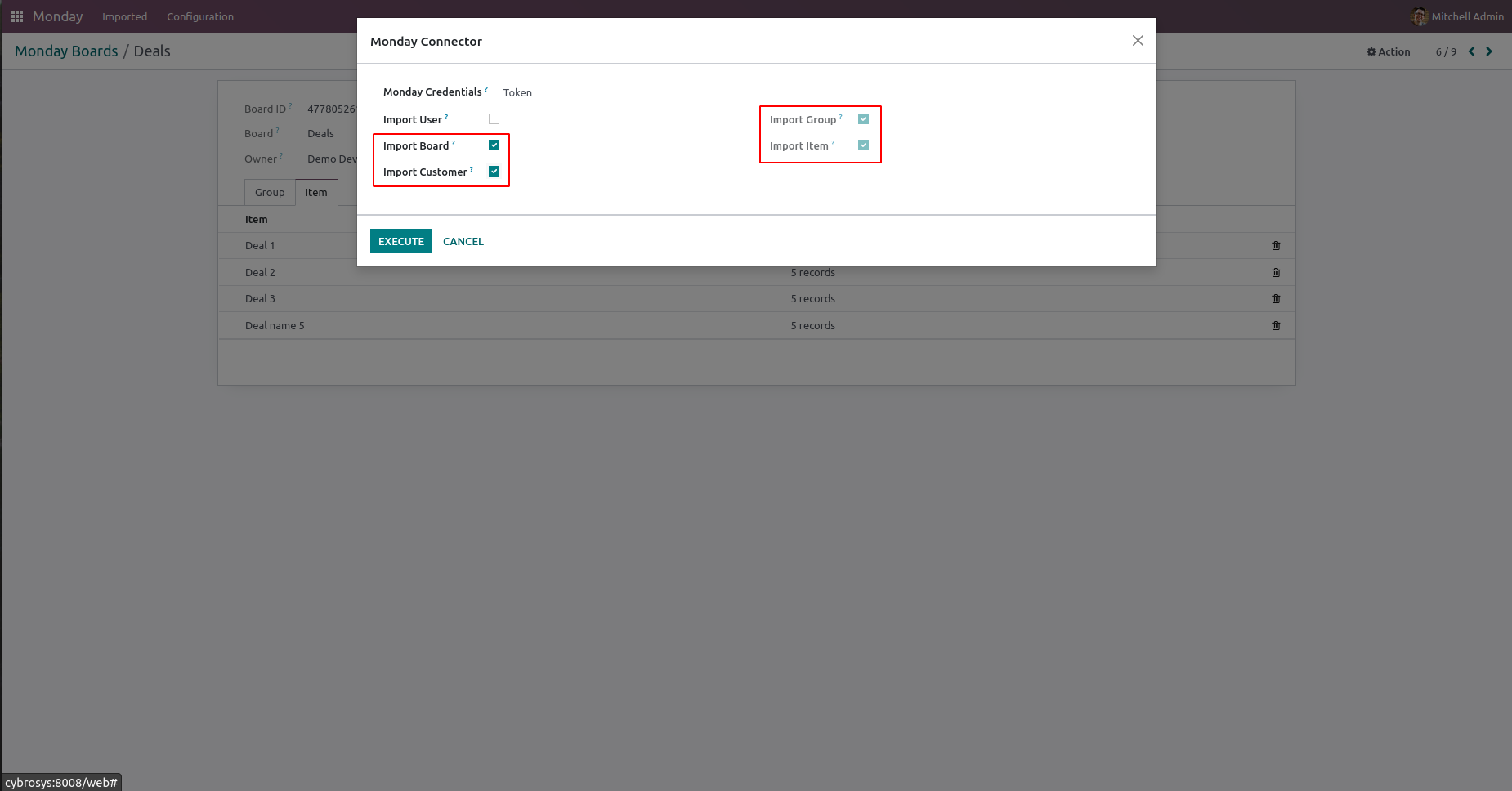Open the Configuration menu
The width and height of the screenshot is (1512, 791).
coord(200,16)
